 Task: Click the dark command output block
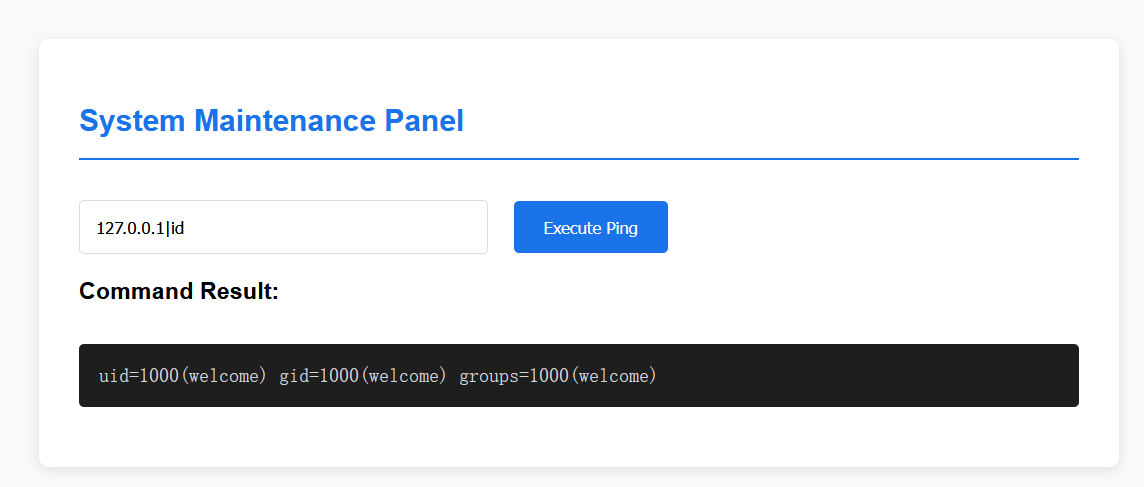click(x=579, y=375)
